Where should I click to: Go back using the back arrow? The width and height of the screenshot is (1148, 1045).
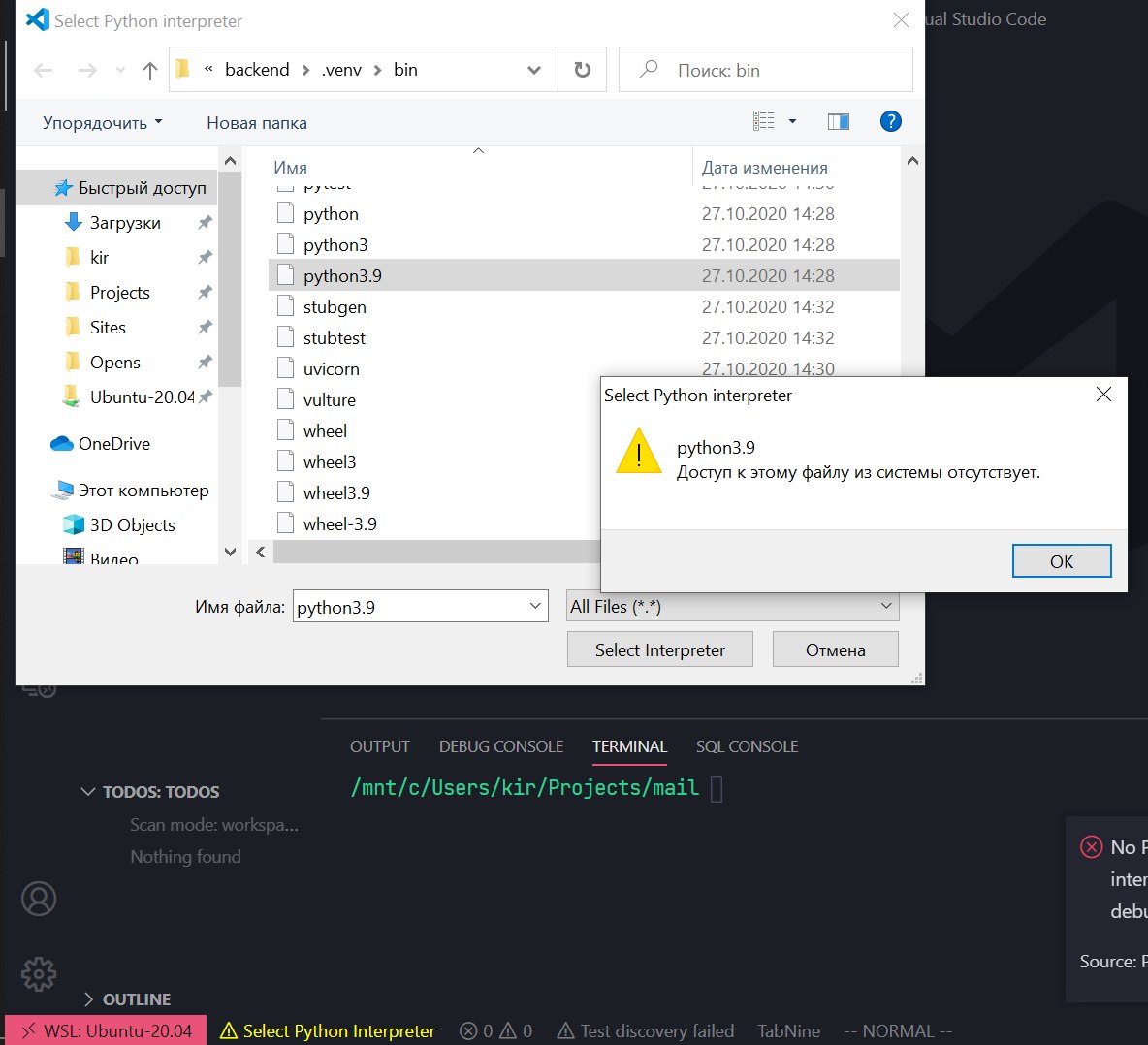point(44,70)
